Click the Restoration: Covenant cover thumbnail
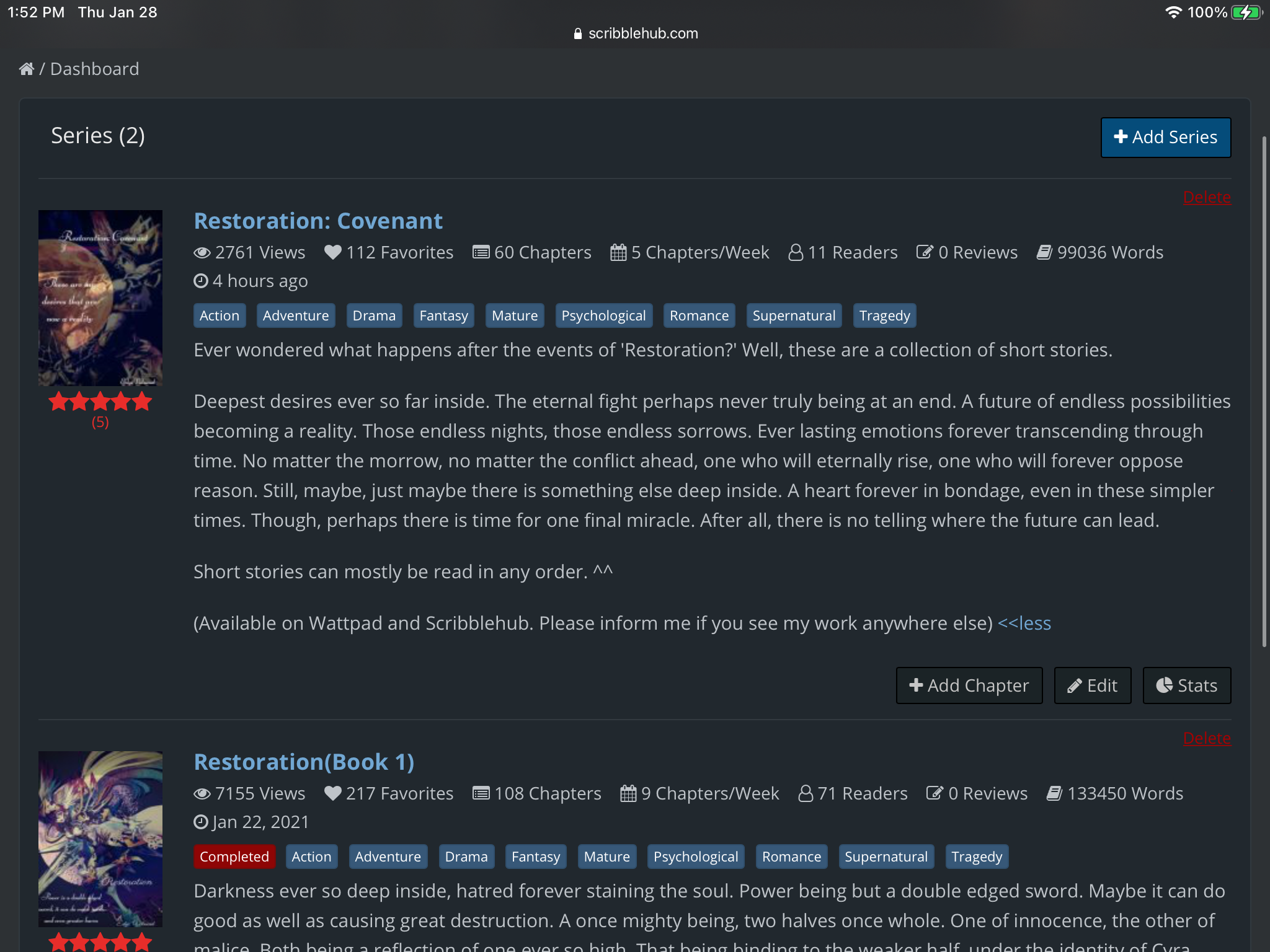Screen dimensions: 1270x952 [x=100, y=298]
